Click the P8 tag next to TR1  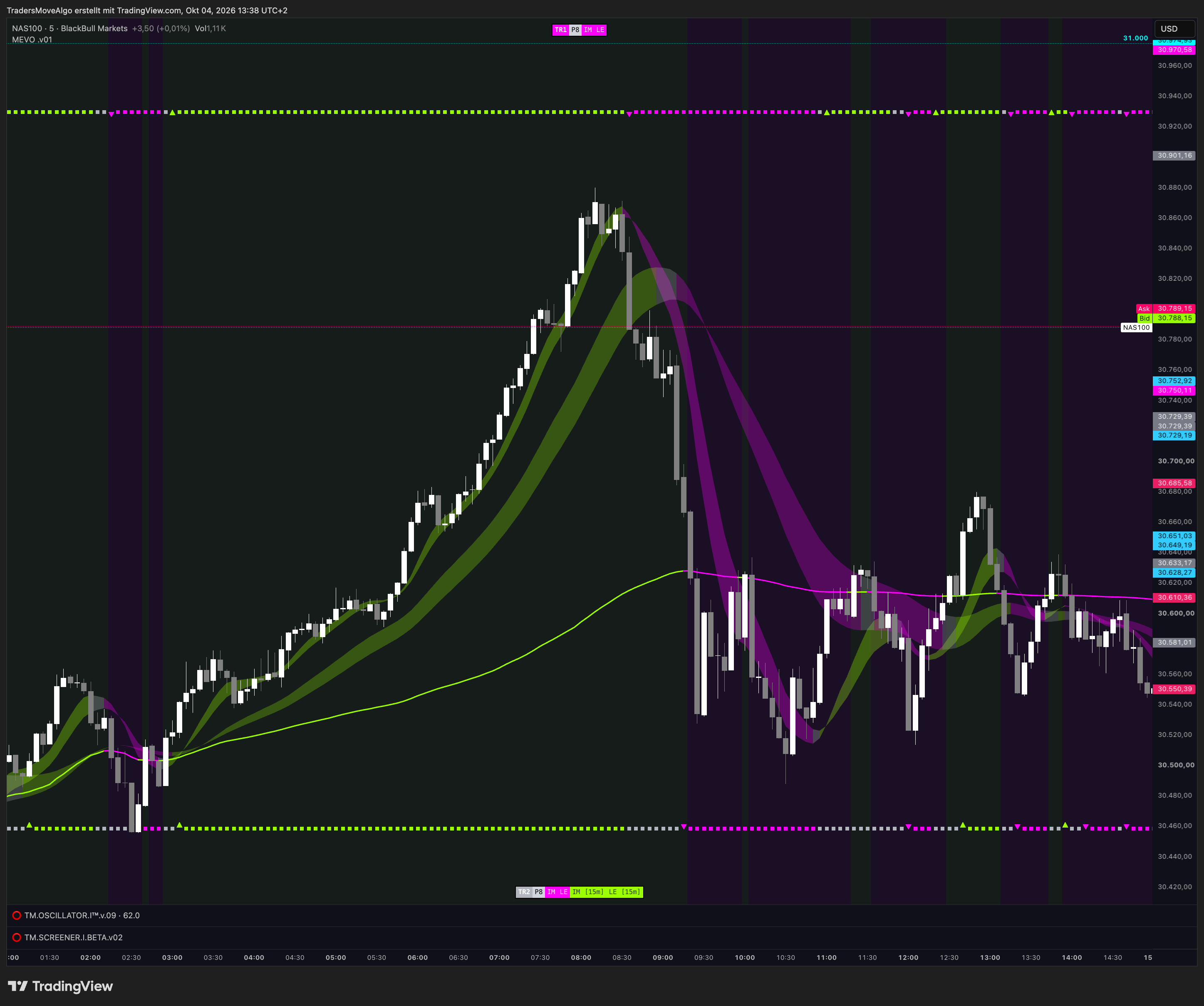click(575, 30)
